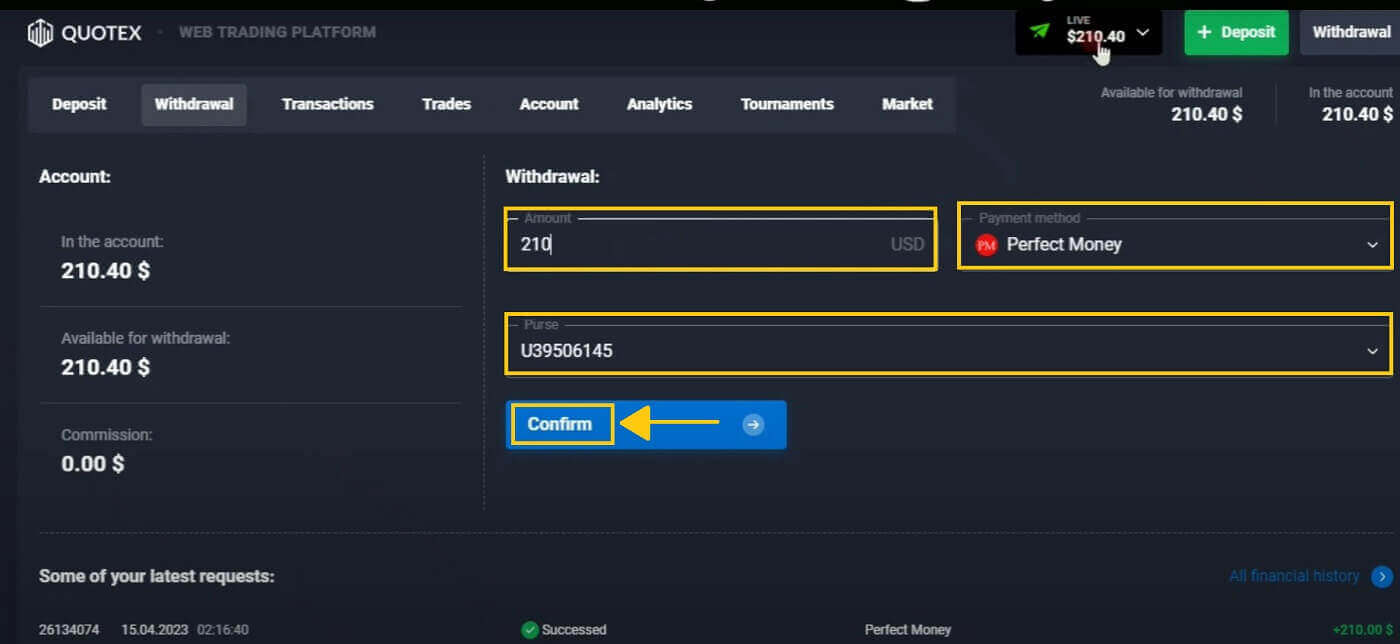Open the Payment method dropdown
This screenshot has width=1400, height=644.
1371,245
